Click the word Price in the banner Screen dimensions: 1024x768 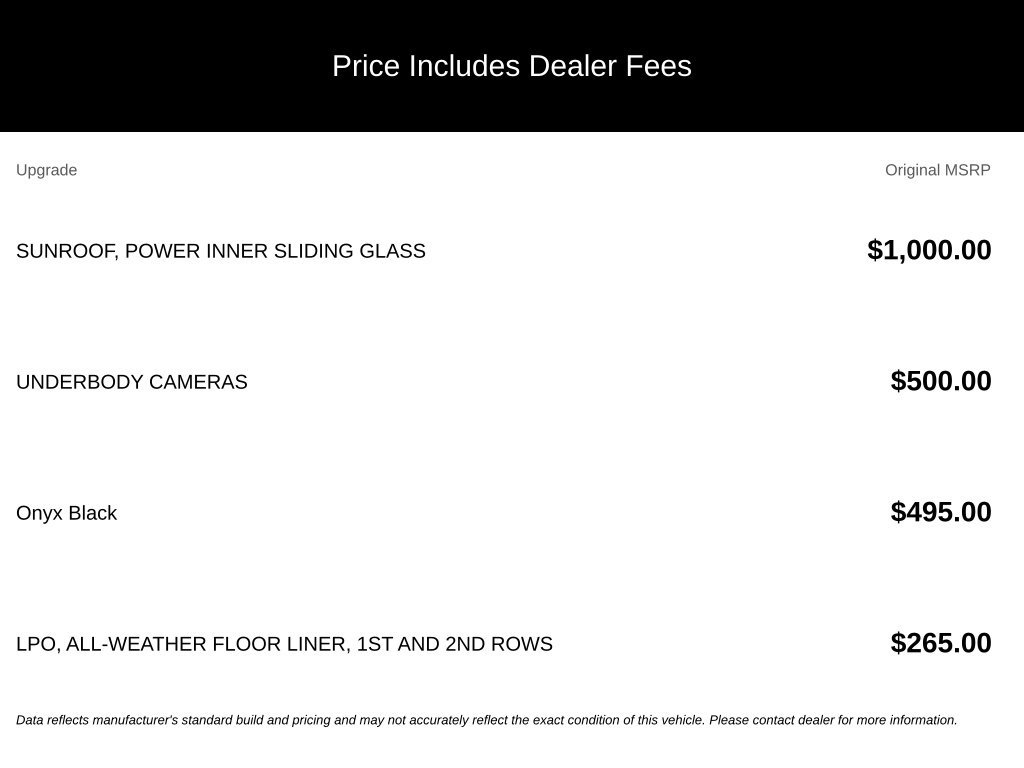coord(366,66)
